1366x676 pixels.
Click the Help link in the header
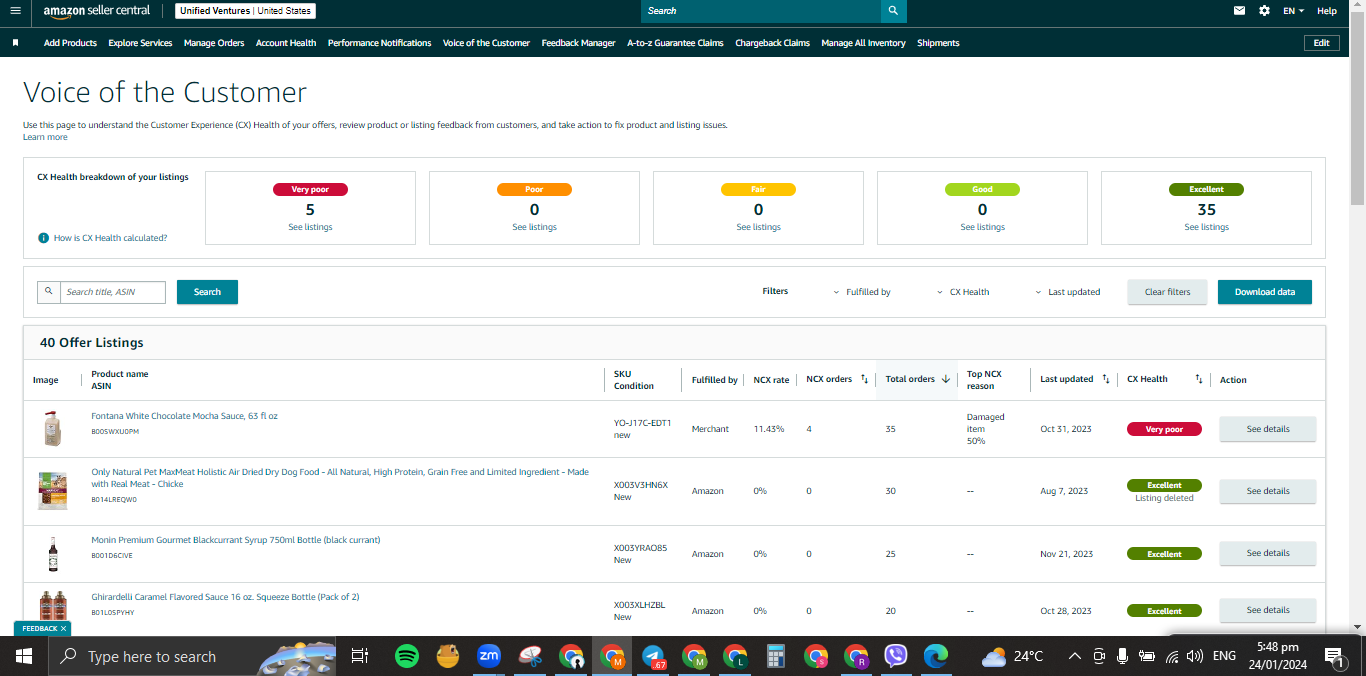coord(1327,11)
